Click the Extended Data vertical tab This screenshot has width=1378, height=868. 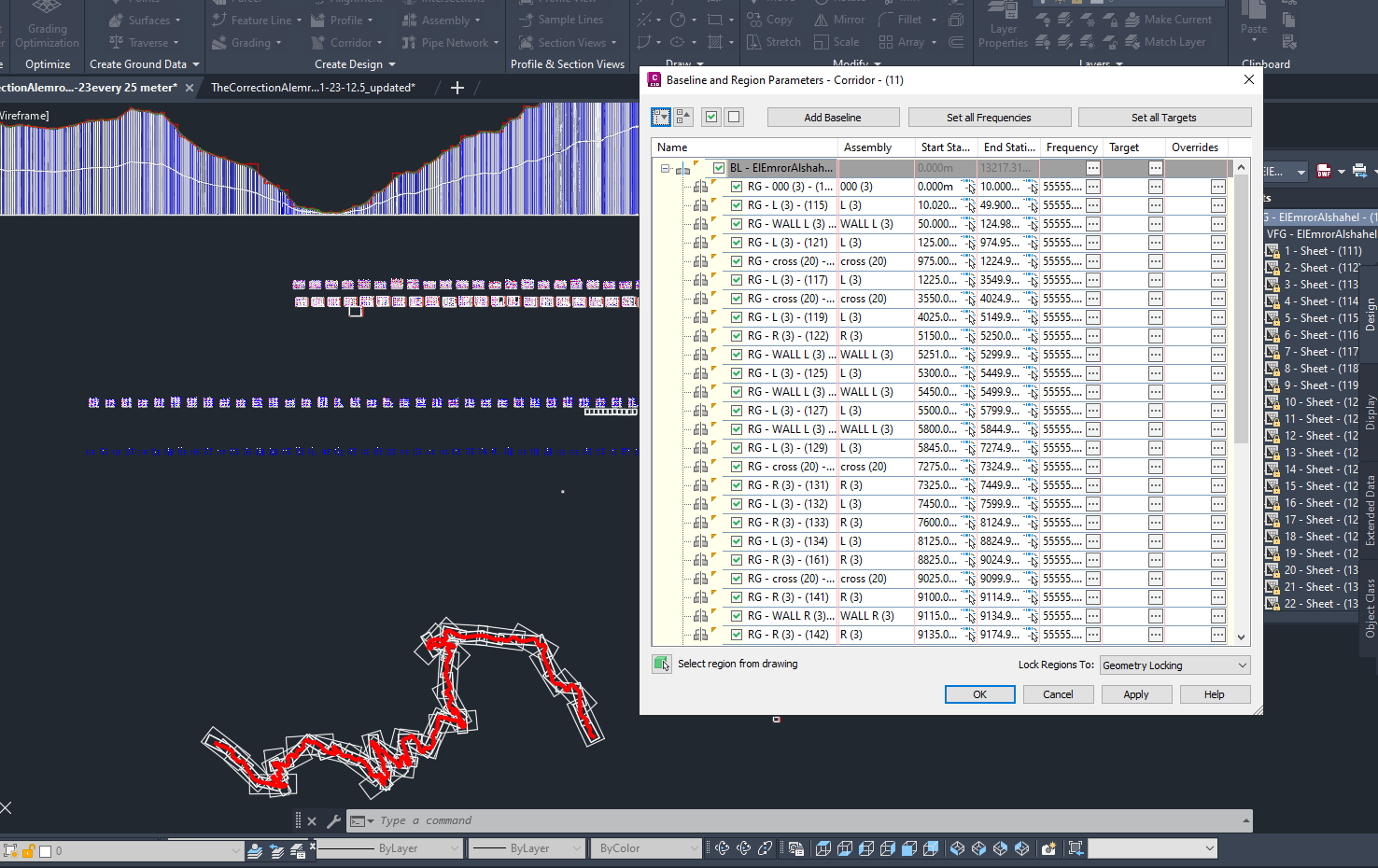click(x=1370, y=511)
